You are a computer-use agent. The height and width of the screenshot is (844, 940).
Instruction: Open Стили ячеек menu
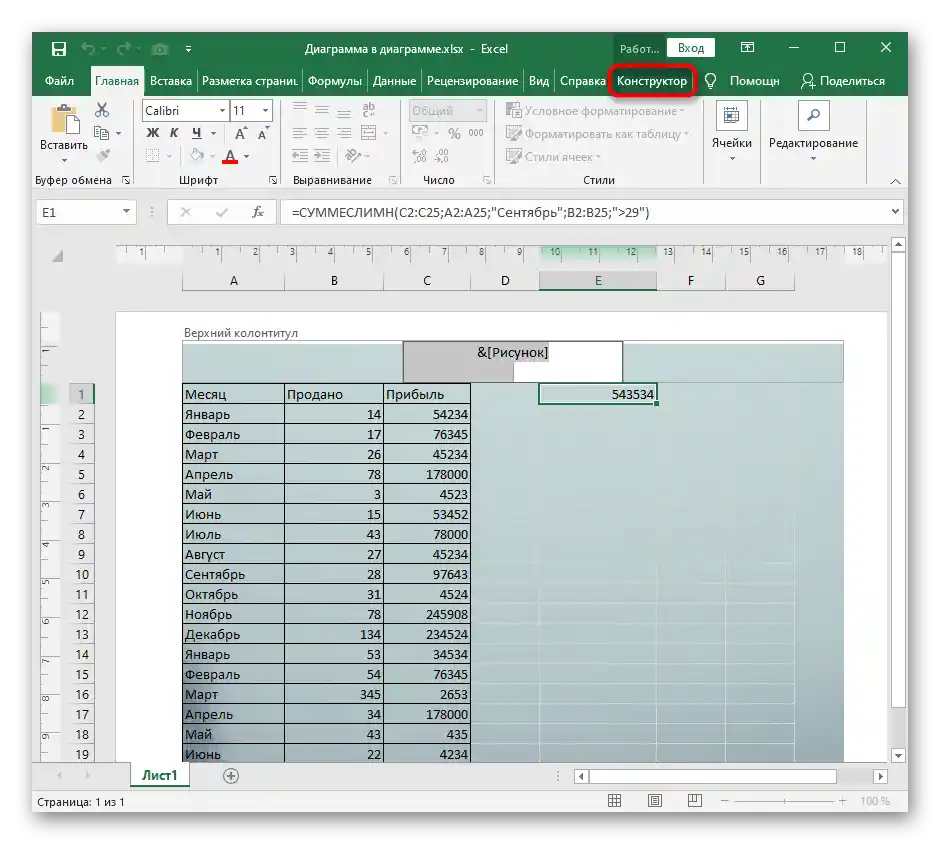[x=553, y=156]
